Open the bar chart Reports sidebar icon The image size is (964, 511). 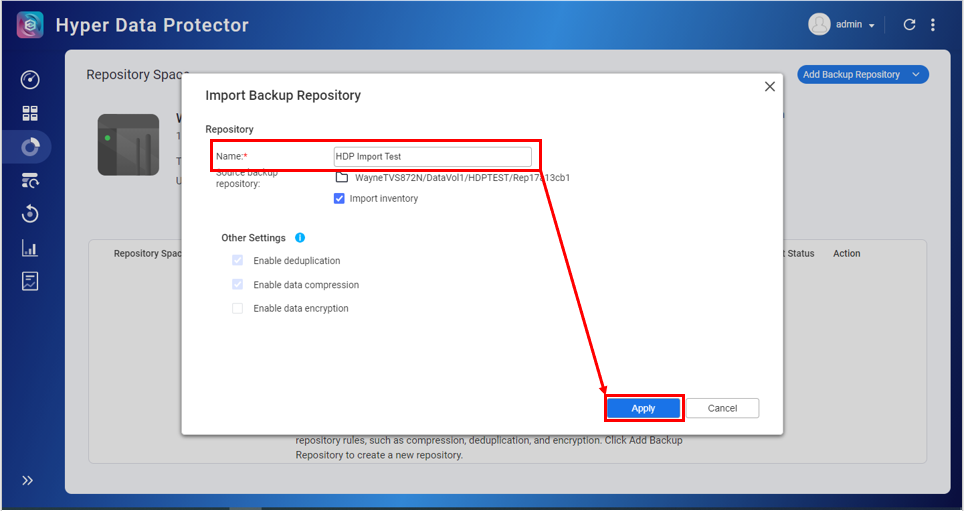[30, 248]
